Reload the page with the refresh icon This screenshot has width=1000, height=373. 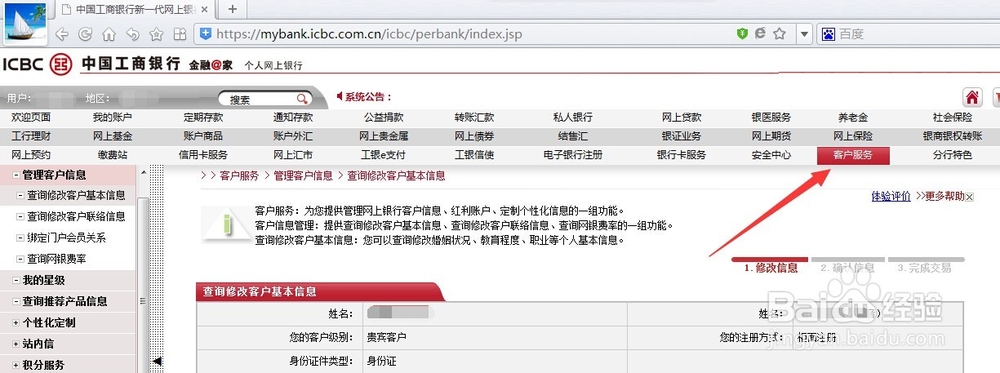pyautogui.click(x=85, y=34)
